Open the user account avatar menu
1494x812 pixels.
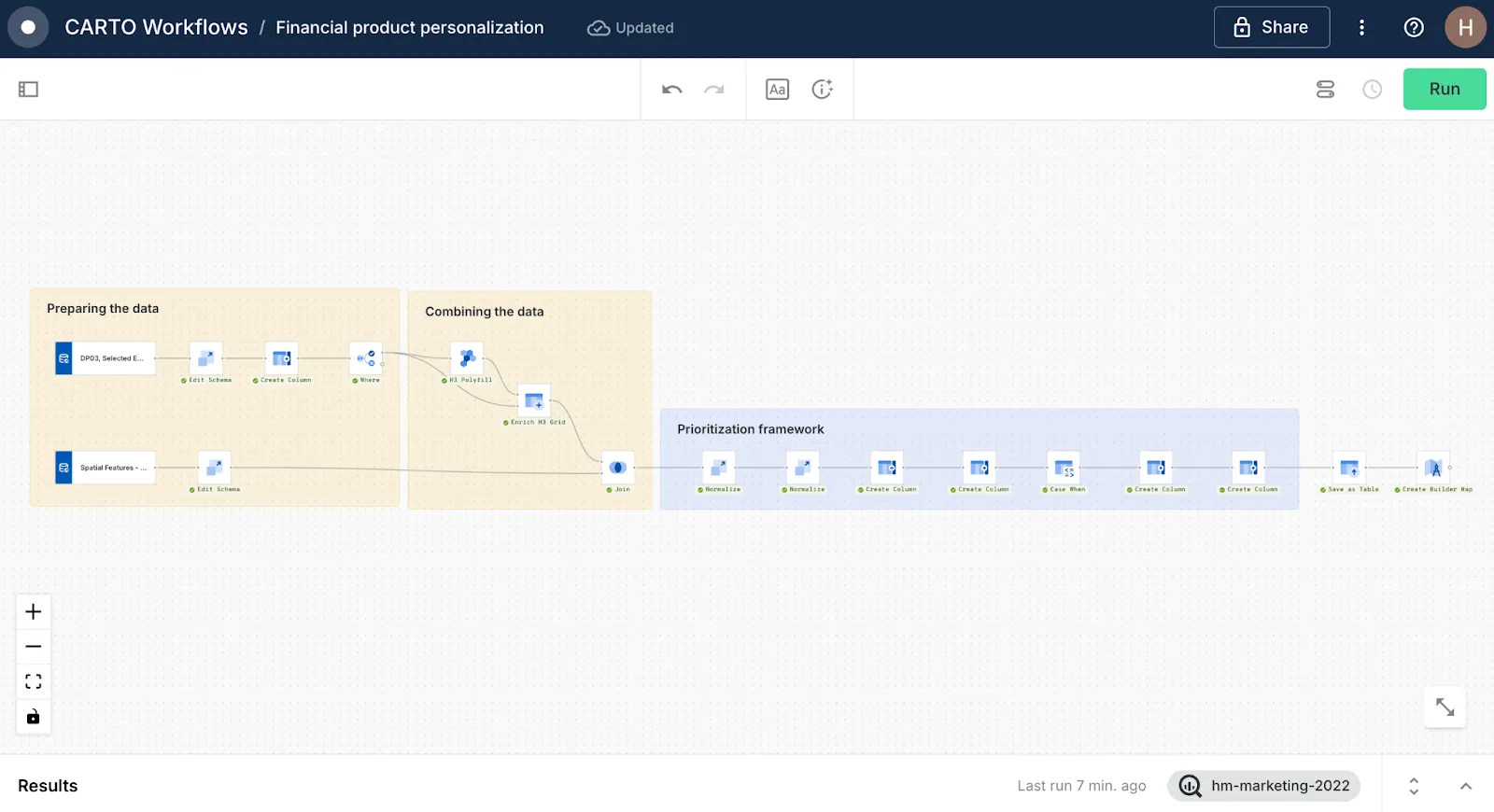click(x=1465, y=27)
